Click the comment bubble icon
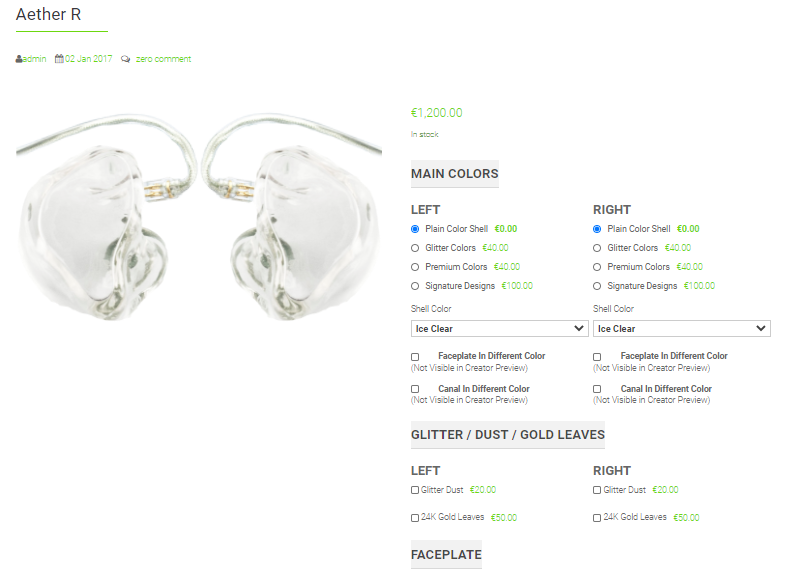The height and width of the screenshot is (570, 785). (126, 59)
